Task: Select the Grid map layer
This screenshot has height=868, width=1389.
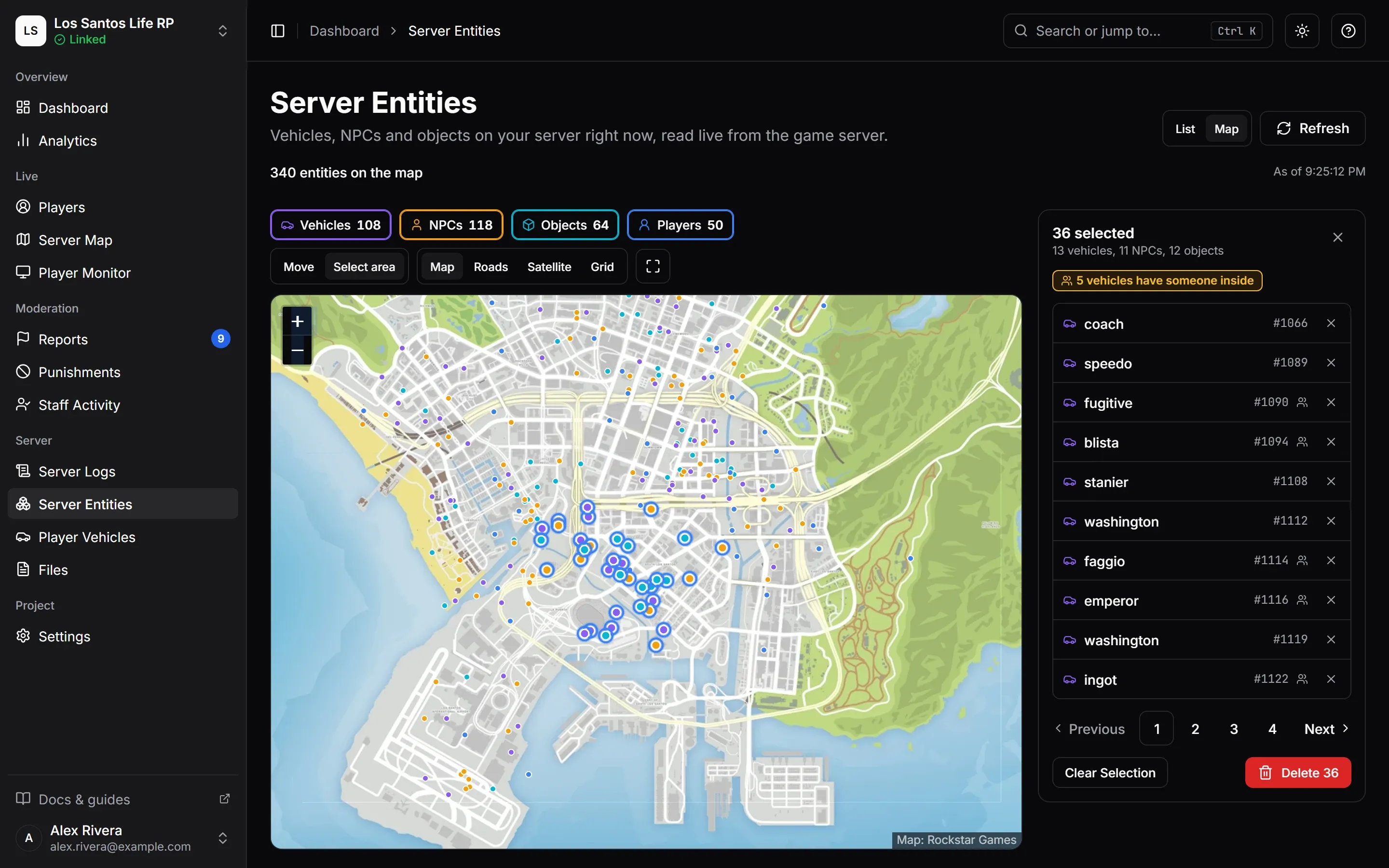Action: point(601,267)
